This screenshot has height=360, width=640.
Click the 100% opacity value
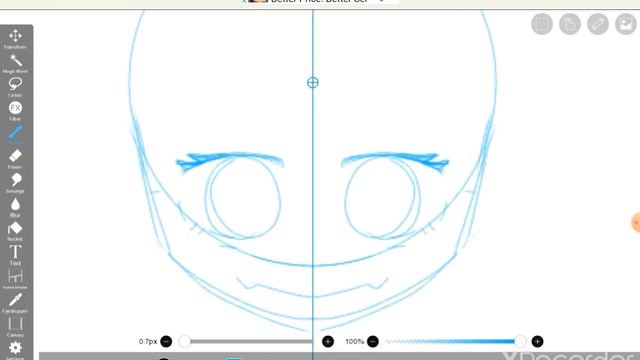coord(354,341)
